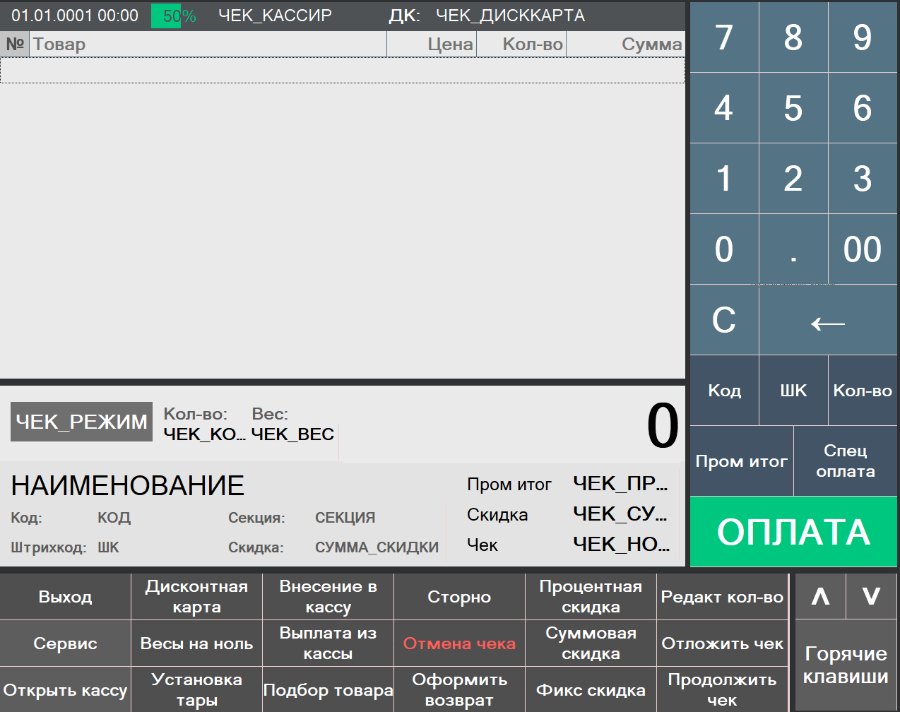Apply Фикс скидка

(591, 690)
